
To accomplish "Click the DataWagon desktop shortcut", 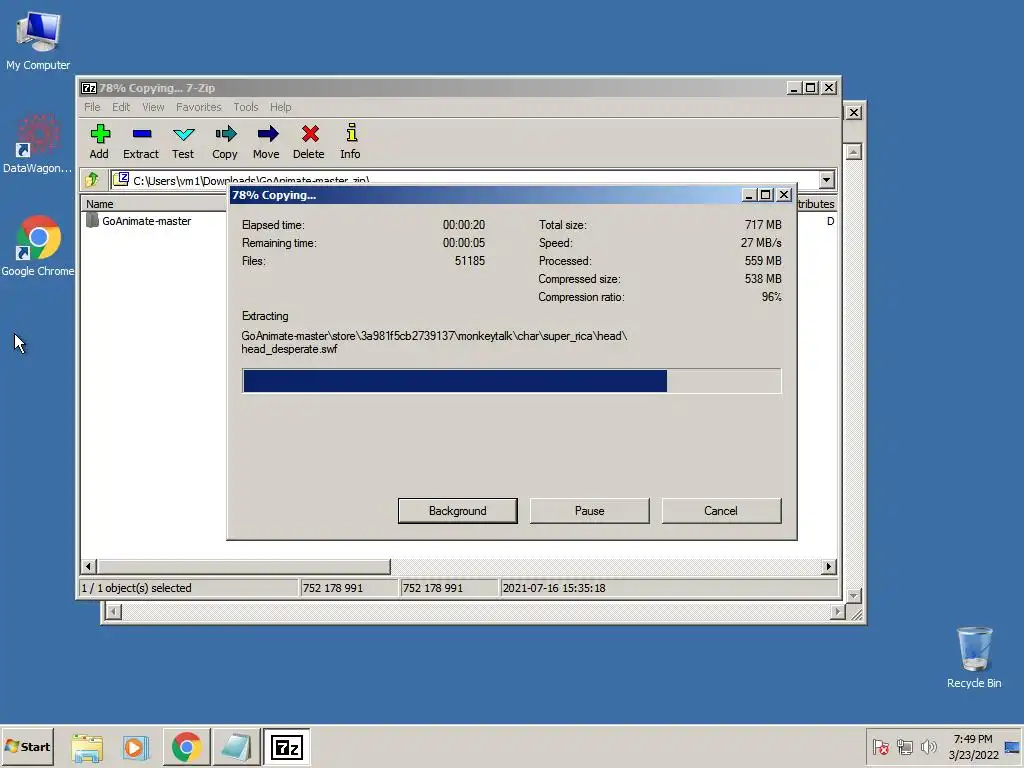I will [x=37, y=143].
